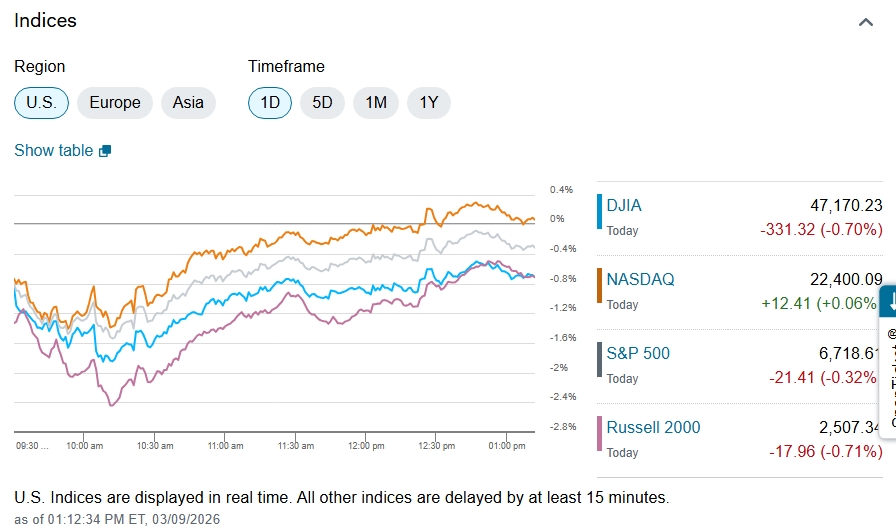The width and height of the screenshot is (896, 531).
Task: Click the 12:00 pm axis label
Action: click(366, 446)
